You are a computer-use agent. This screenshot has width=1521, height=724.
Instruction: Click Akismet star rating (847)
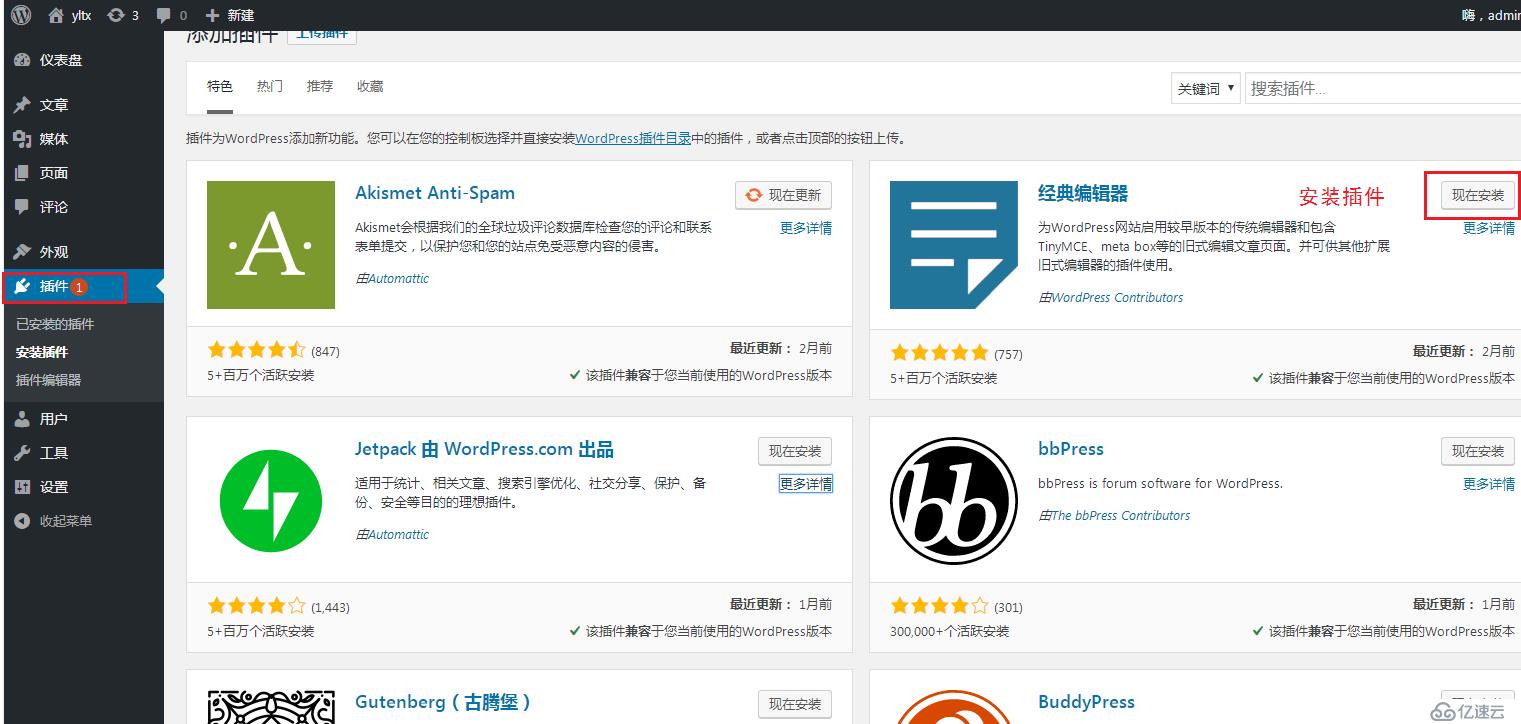[256, 350]
